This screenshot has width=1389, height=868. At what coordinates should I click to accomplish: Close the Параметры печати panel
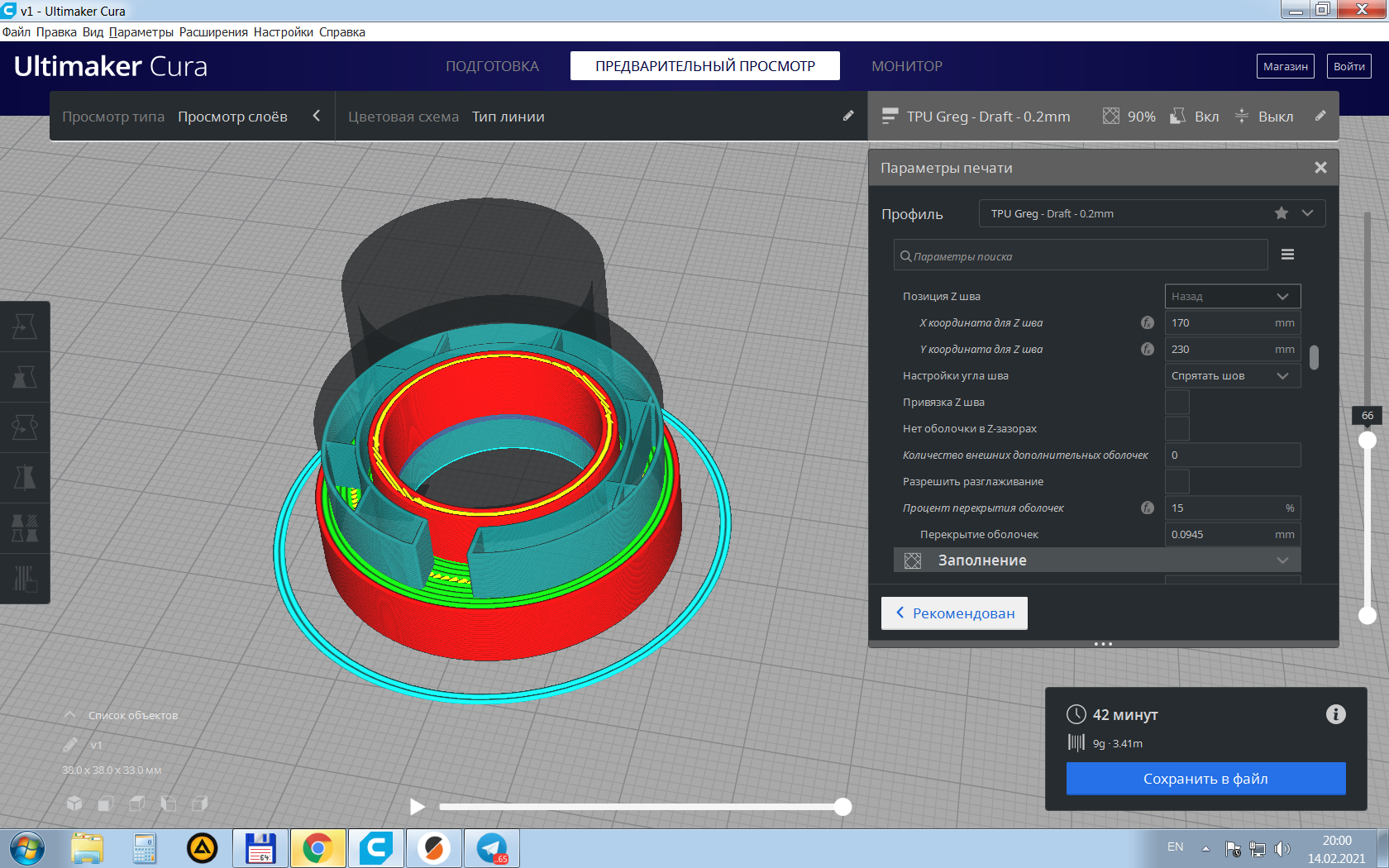pos(1320,168)
